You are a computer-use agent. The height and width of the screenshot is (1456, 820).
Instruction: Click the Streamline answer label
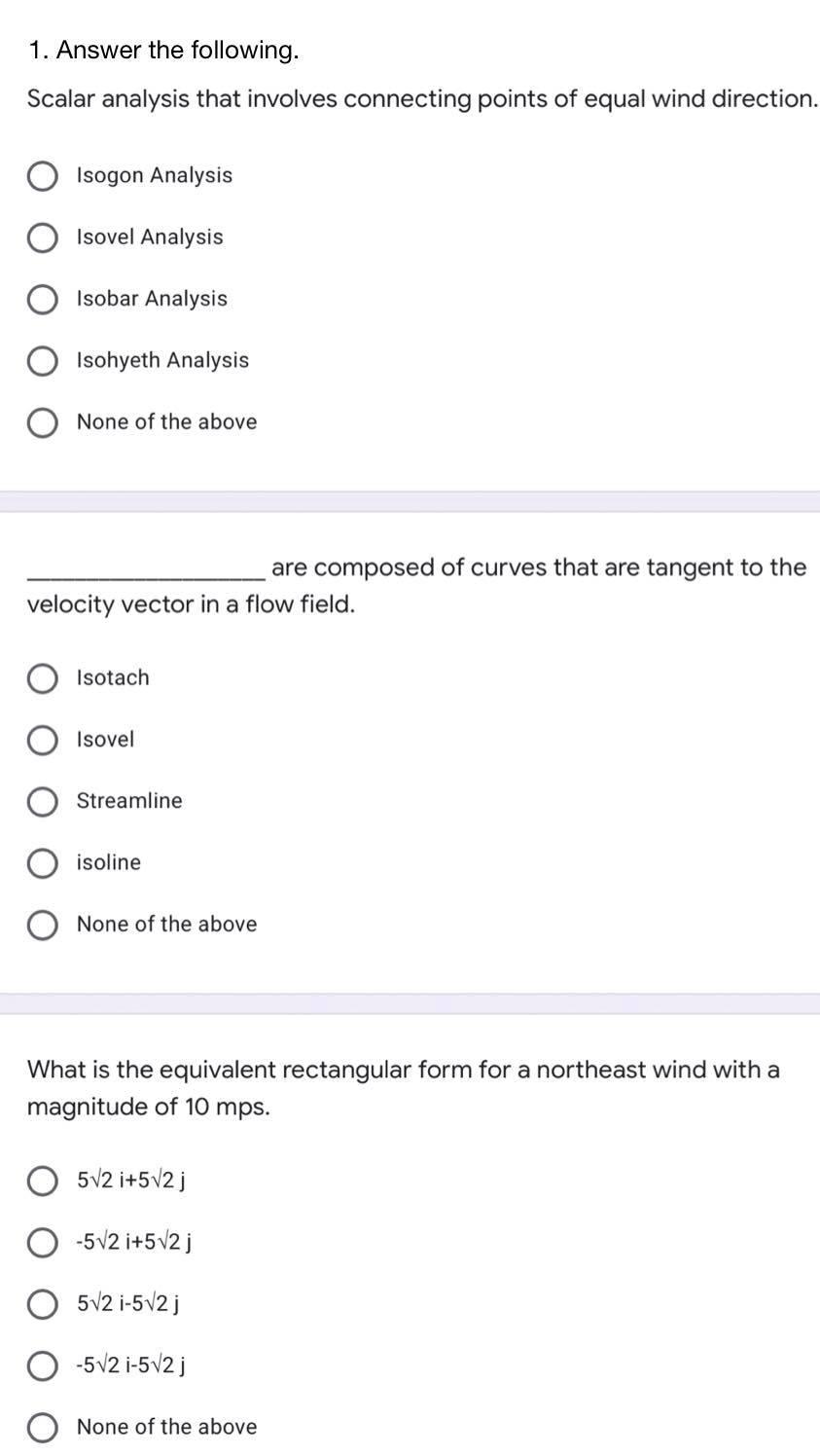coord(128,802)
